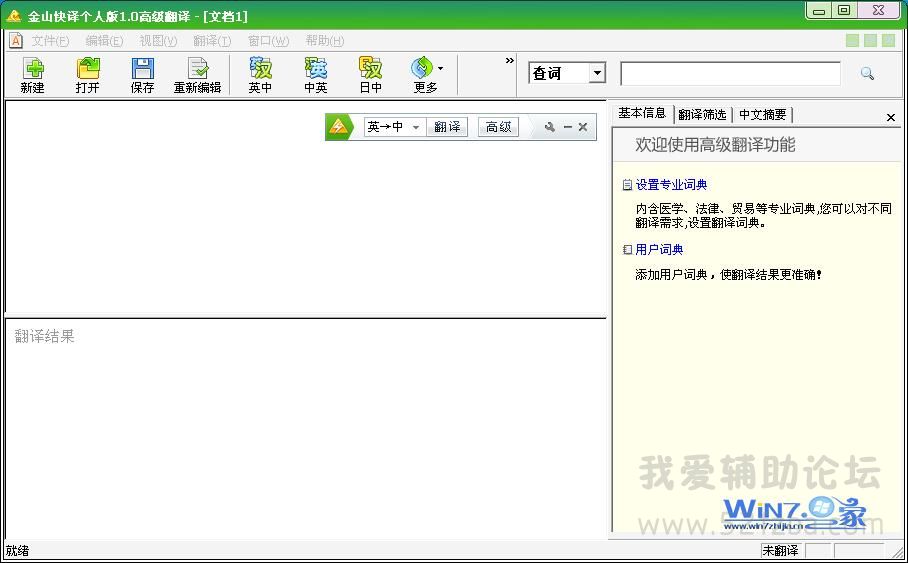This screenshot has height=563, width=908.
Task: Click the last green document-window button
Action: 888,41
